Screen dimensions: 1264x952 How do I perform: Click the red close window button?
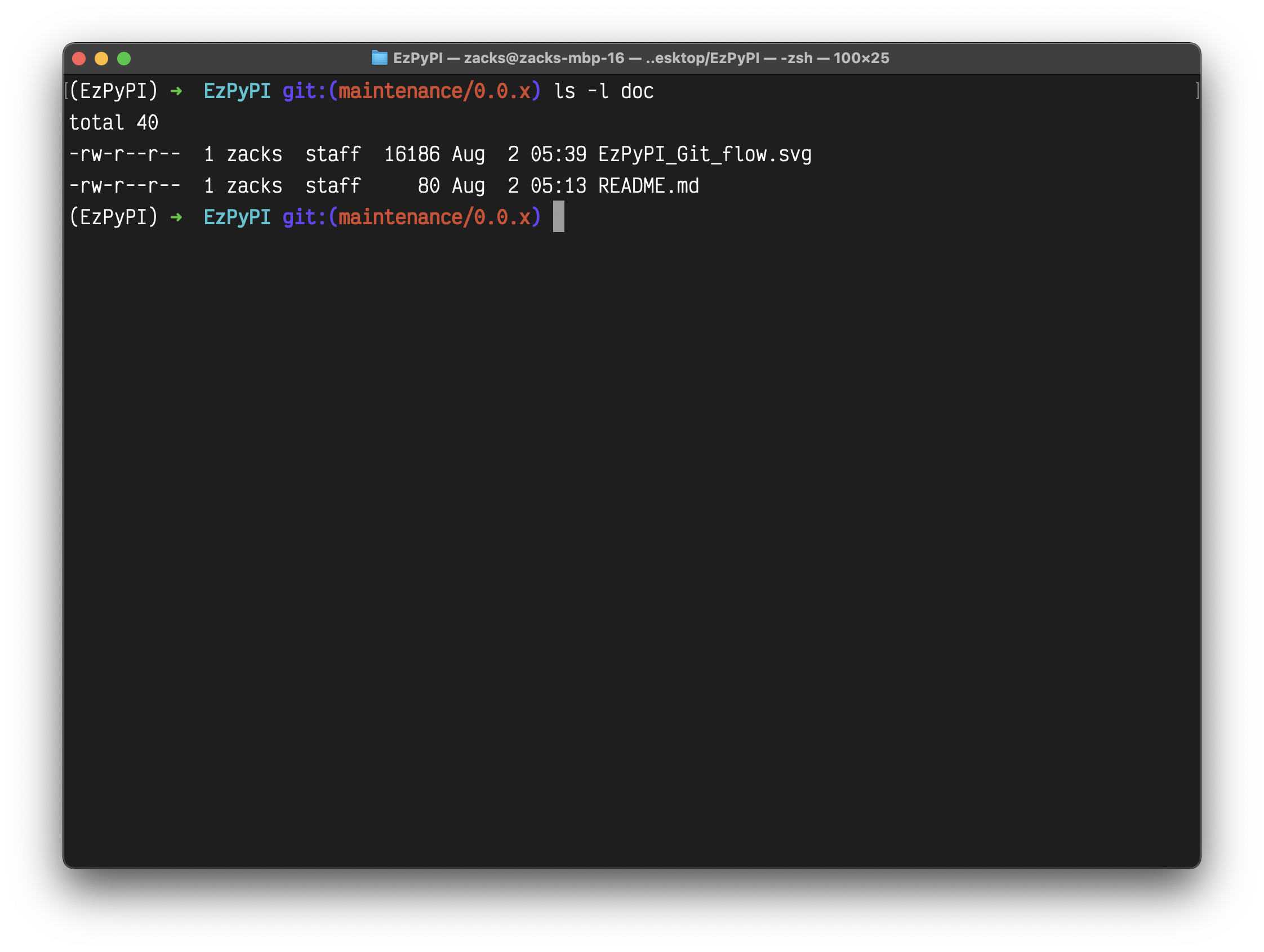[x=79, y=58]
